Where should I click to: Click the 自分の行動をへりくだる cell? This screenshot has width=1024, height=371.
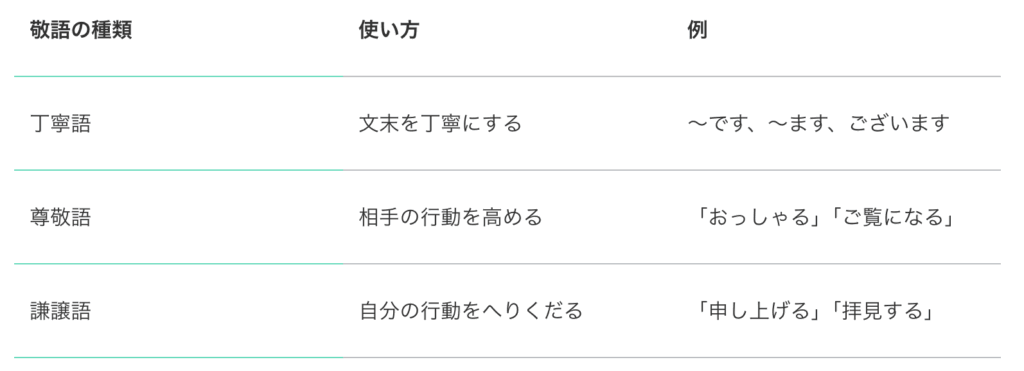tap(471, 311)
